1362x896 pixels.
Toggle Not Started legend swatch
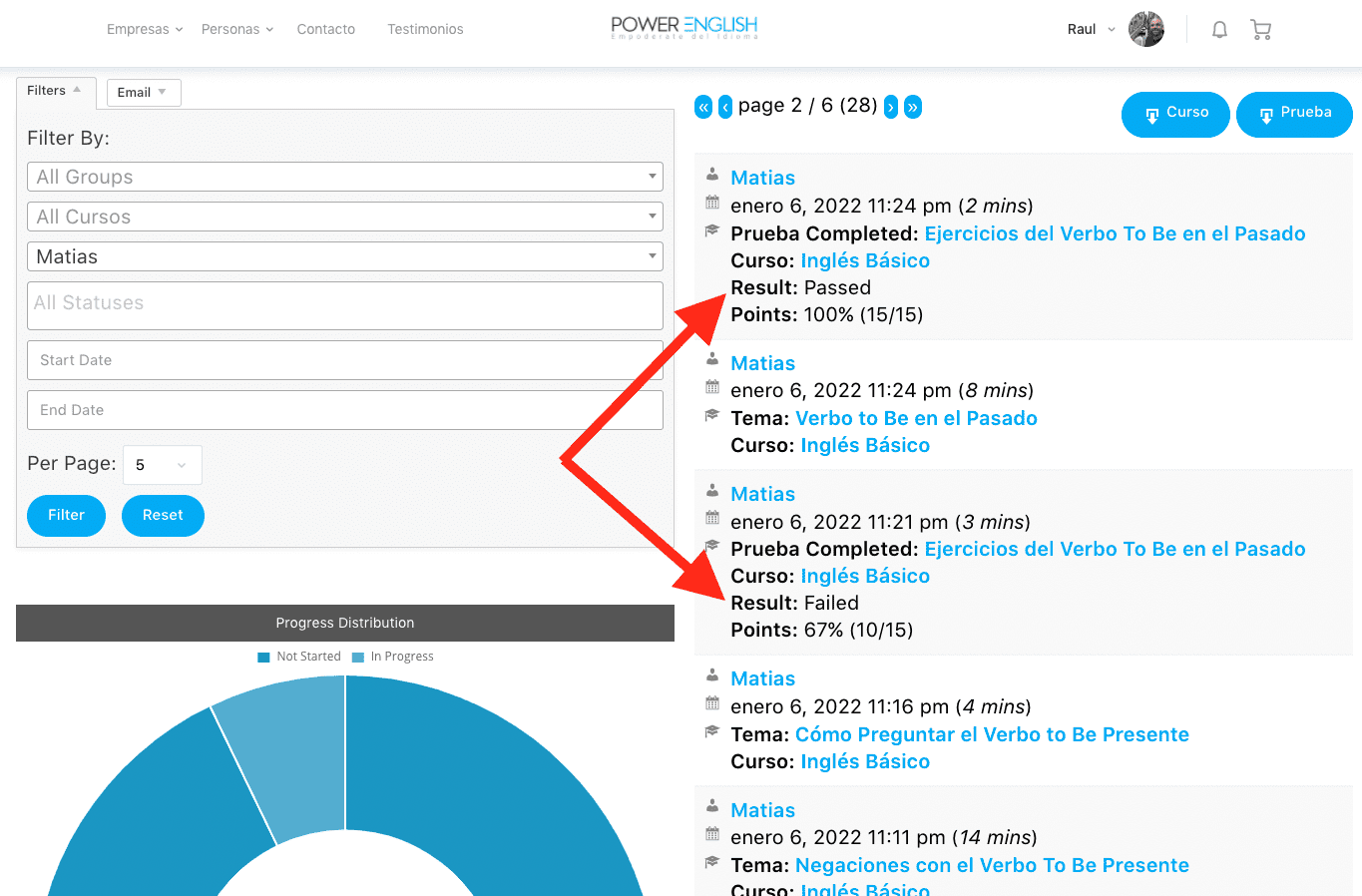[x=263, y=657]
